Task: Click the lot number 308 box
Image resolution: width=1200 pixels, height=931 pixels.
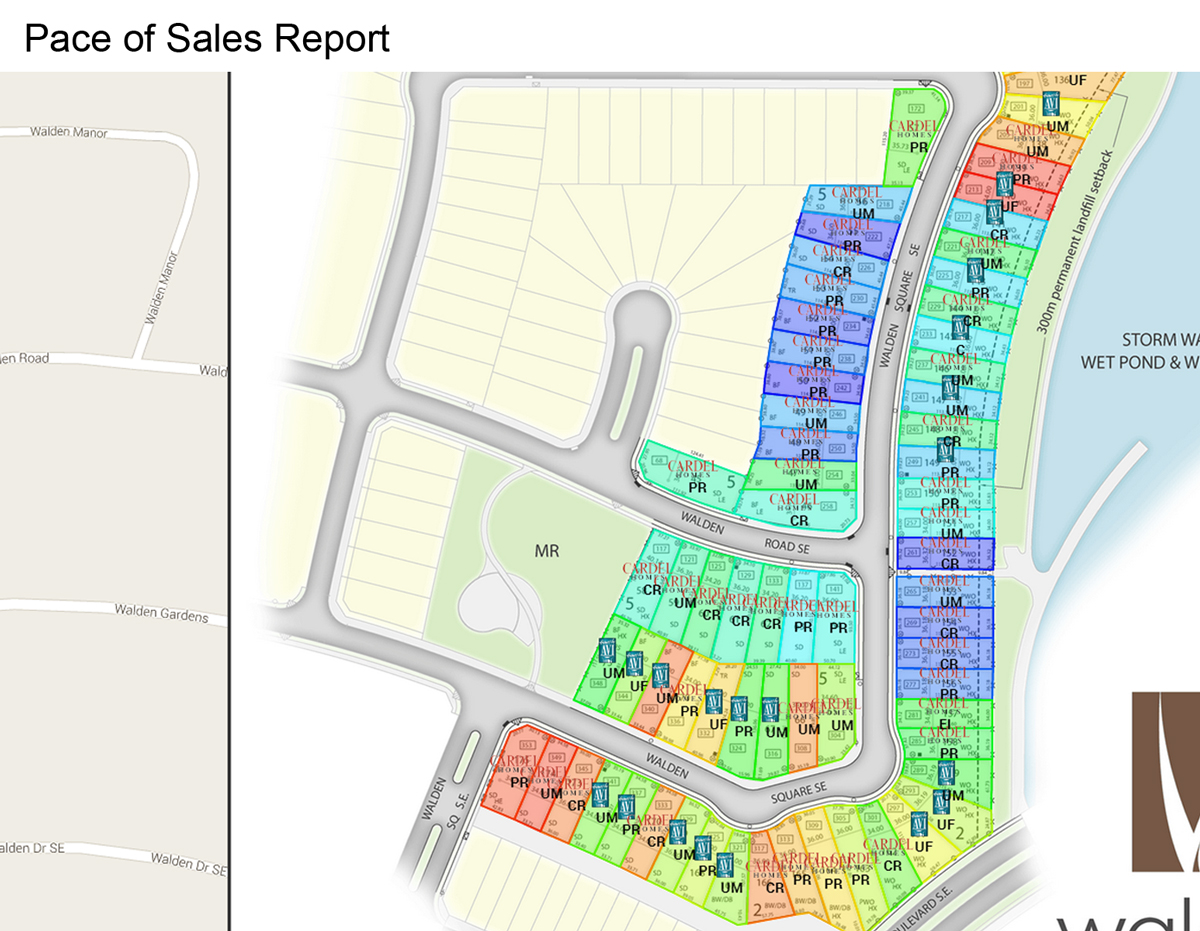Action: (801, 746)
